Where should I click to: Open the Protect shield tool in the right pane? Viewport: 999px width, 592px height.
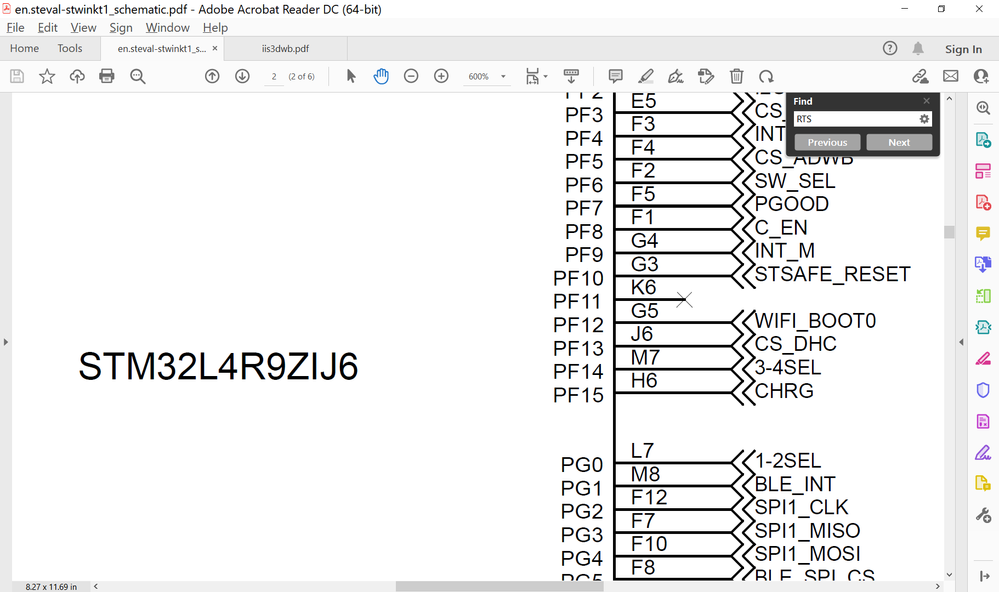pos(983,389)
